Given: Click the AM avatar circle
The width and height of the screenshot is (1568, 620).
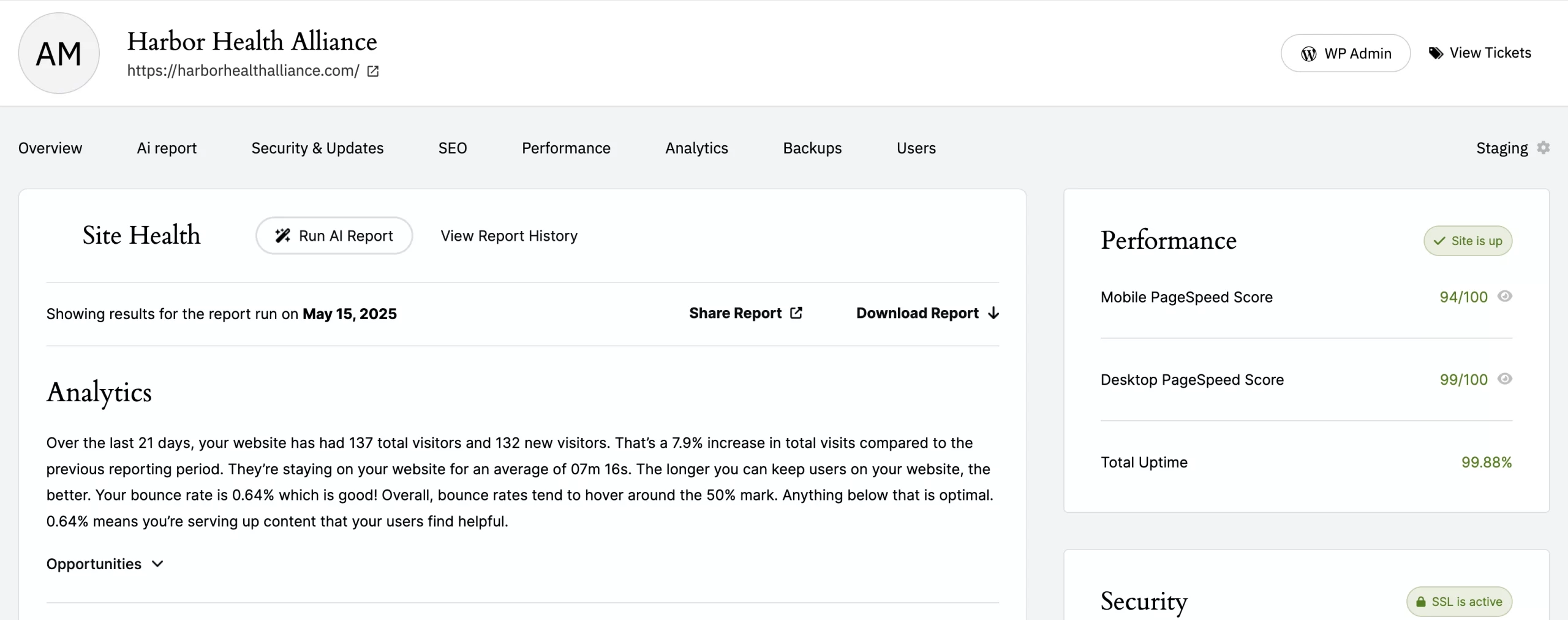Looking at the screenshot, I should coord(59,53).
